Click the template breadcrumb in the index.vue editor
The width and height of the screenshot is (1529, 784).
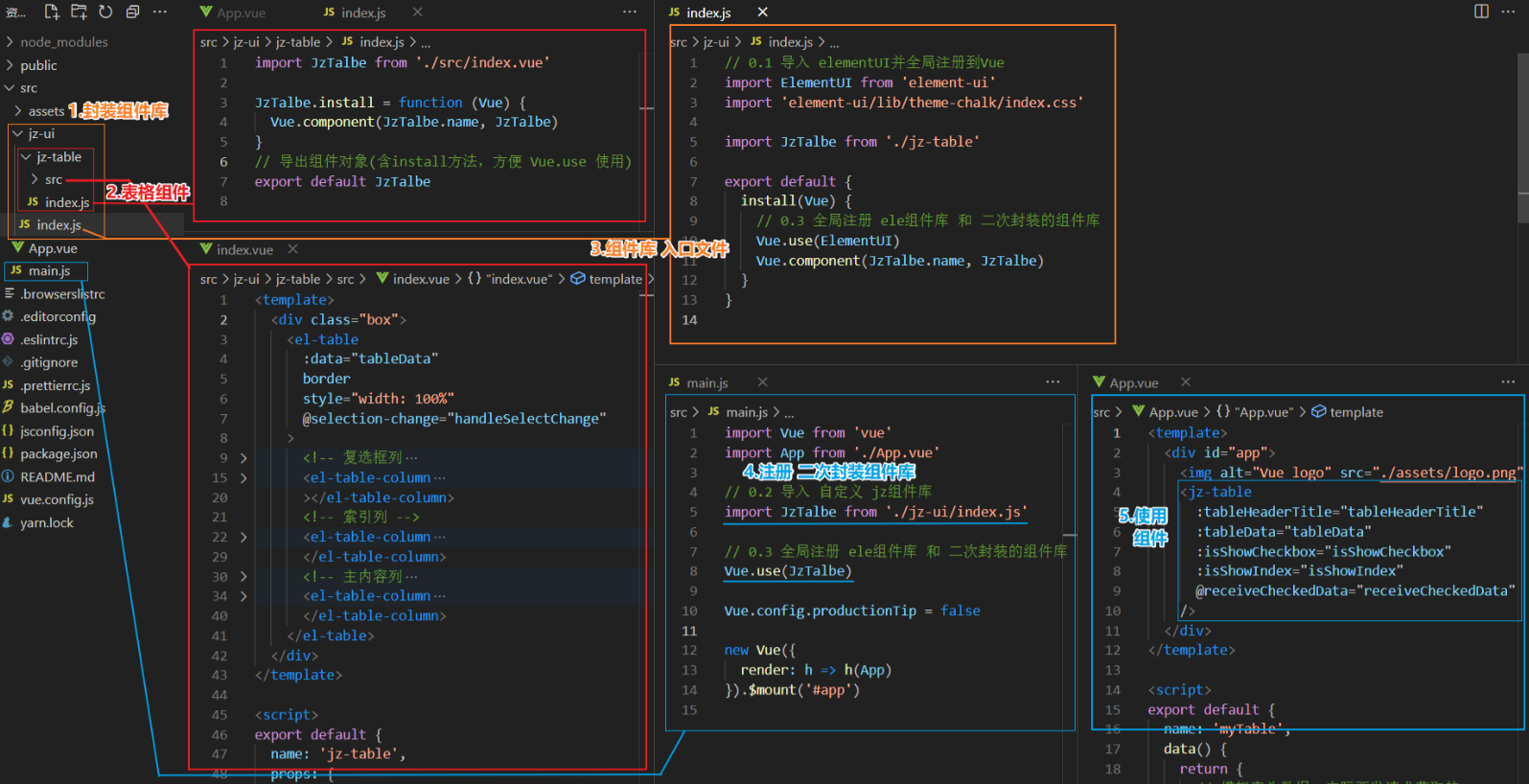pyautogui.click(x=606, y=279)
